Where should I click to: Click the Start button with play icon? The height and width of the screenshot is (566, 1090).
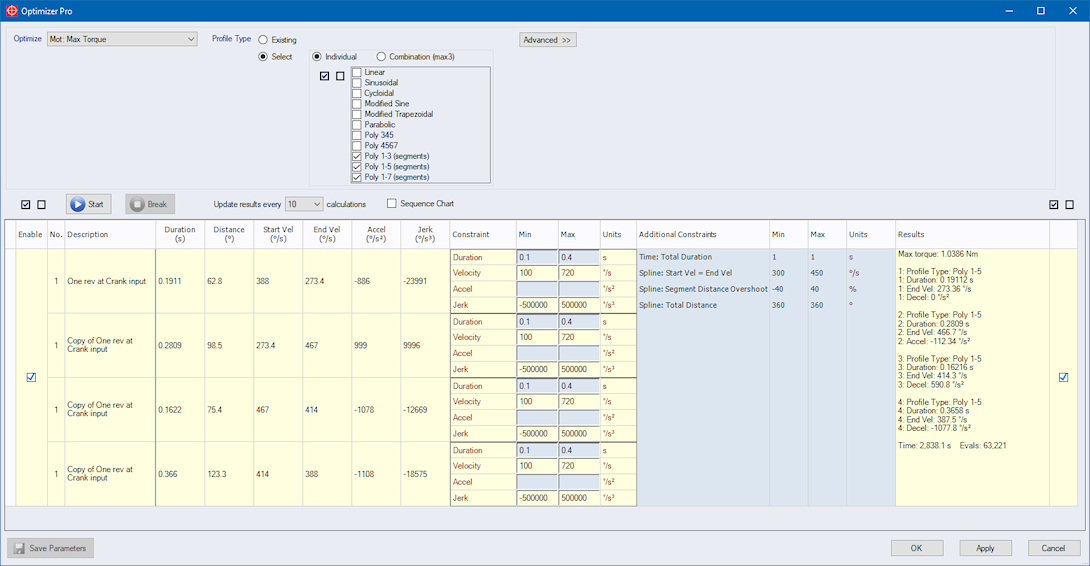tap(89, 204)
